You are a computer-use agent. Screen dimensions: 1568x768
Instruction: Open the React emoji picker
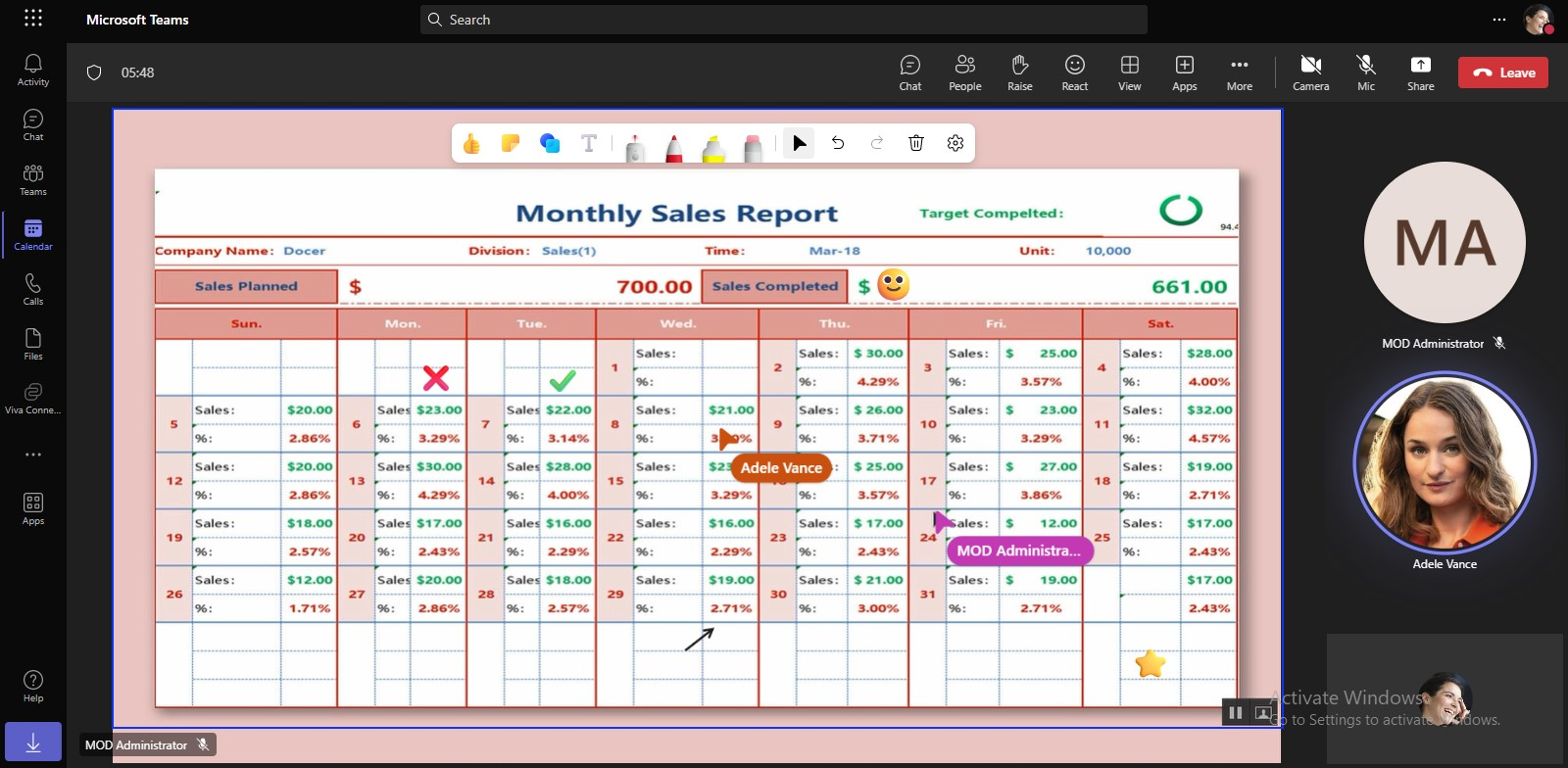tap(1074, 72)
